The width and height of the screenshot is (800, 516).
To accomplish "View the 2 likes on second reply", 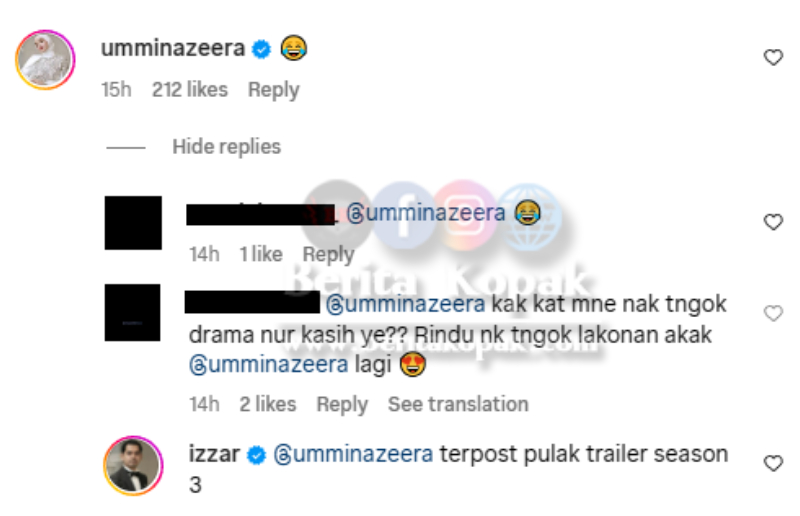I will 268,404.
